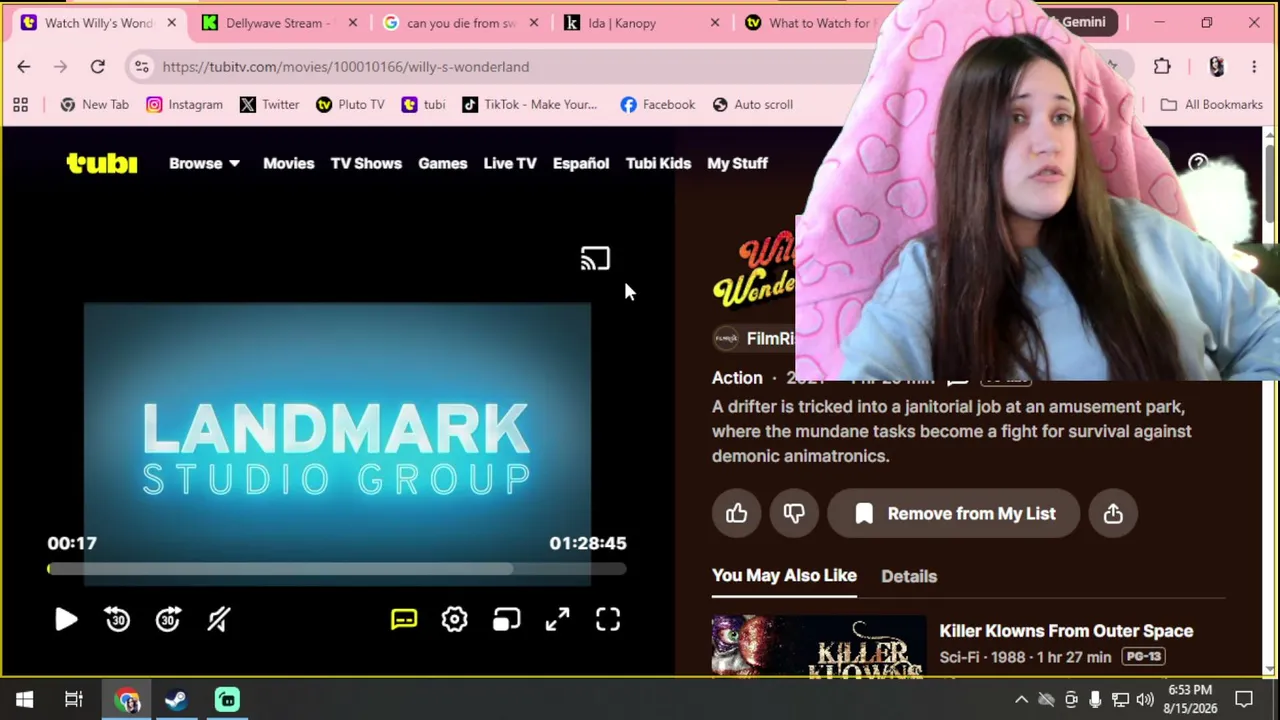Open the Auto scroll bookmark
1280x720 pixels.
752,104
